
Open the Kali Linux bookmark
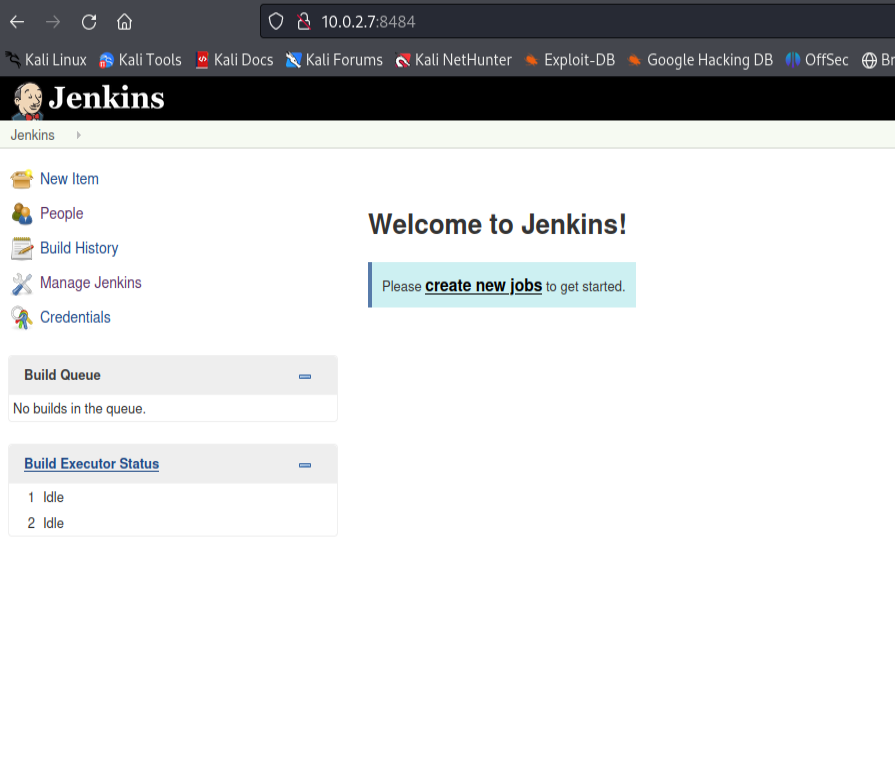click(46, 60)
